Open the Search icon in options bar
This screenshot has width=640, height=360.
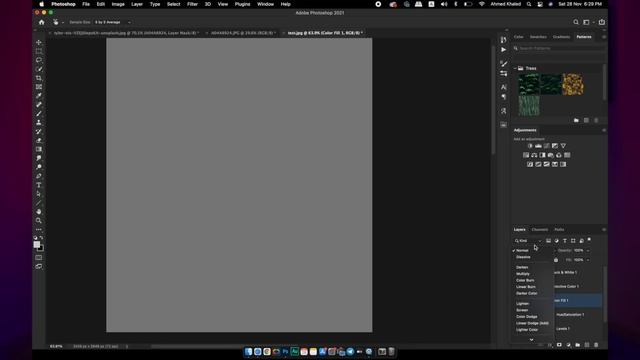[576, 22]
